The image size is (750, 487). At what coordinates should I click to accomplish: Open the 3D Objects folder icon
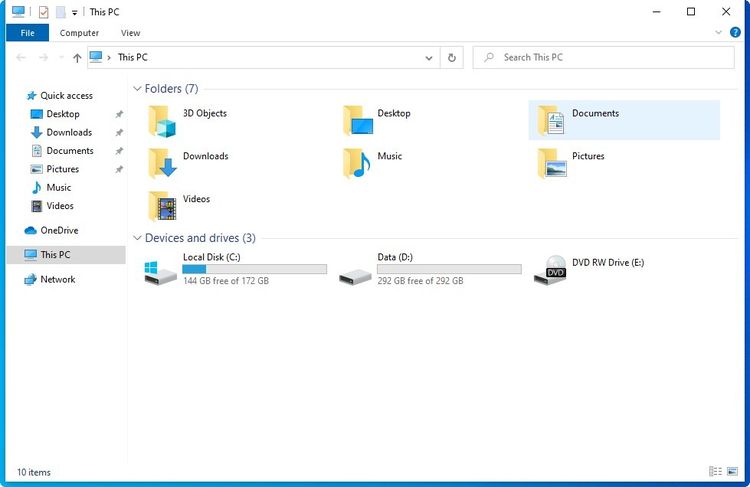point(162,121)
